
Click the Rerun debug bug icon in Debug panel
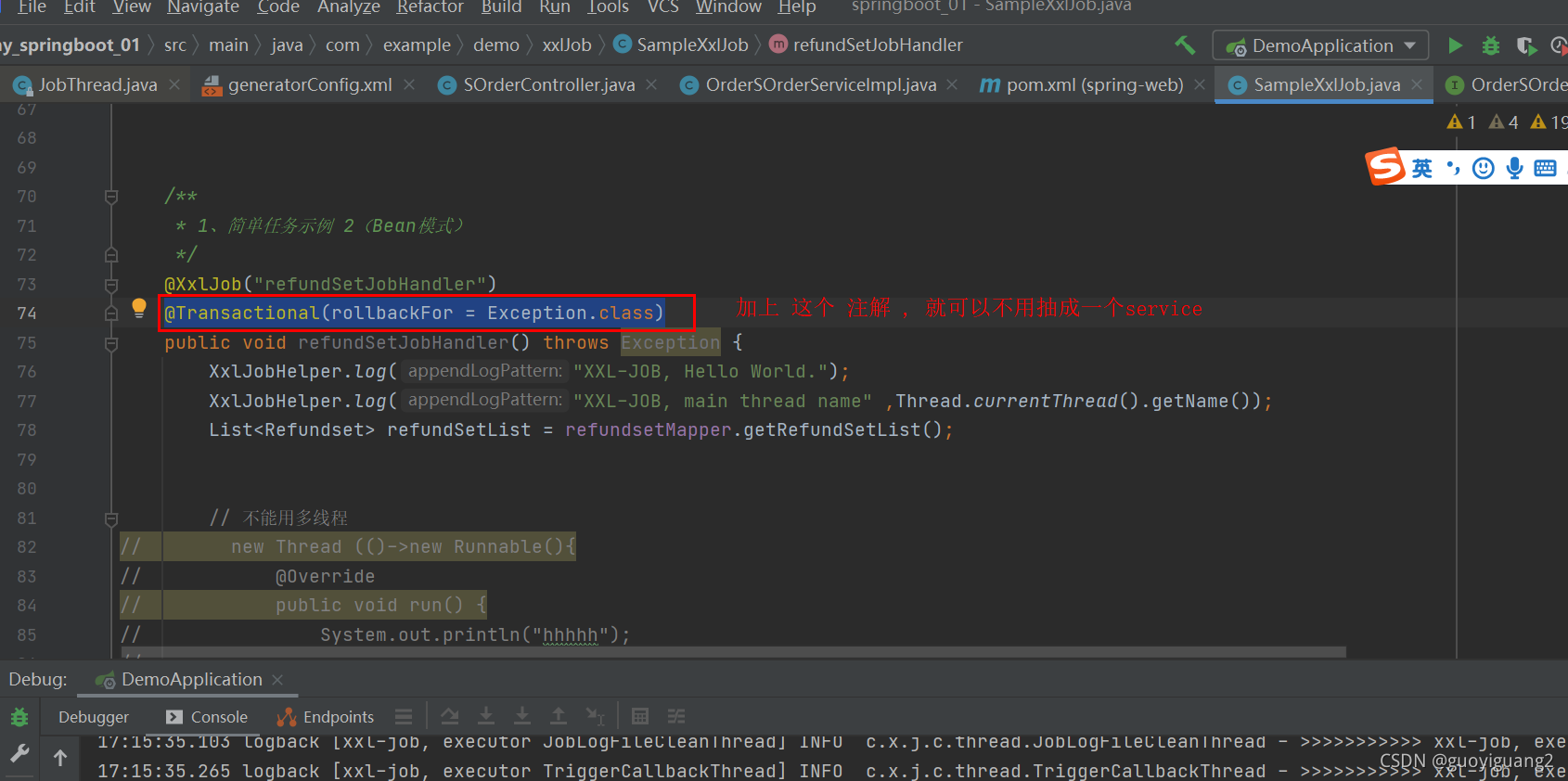tap(19, 717)
